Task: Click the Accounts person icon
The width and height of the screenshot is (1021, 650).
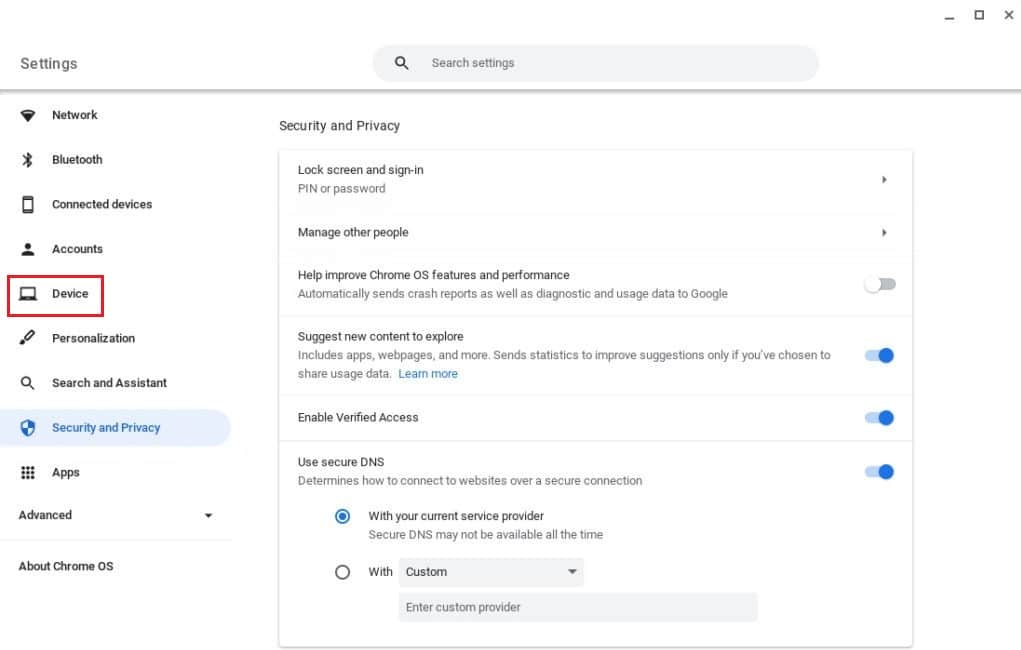Action: click(27, 249)
